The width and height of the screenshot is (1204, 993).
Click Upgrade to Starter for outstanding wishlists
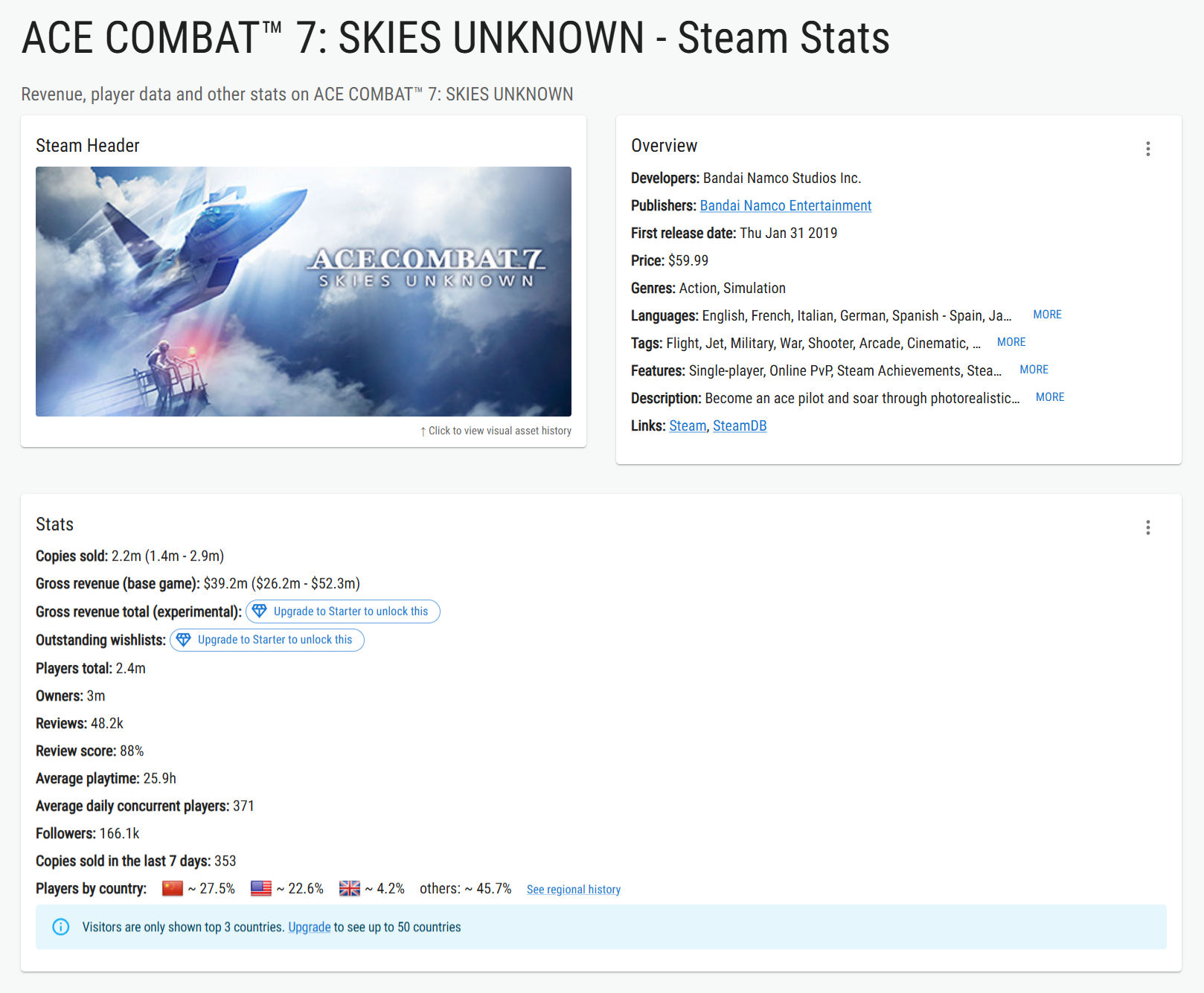tap(267, 640)
